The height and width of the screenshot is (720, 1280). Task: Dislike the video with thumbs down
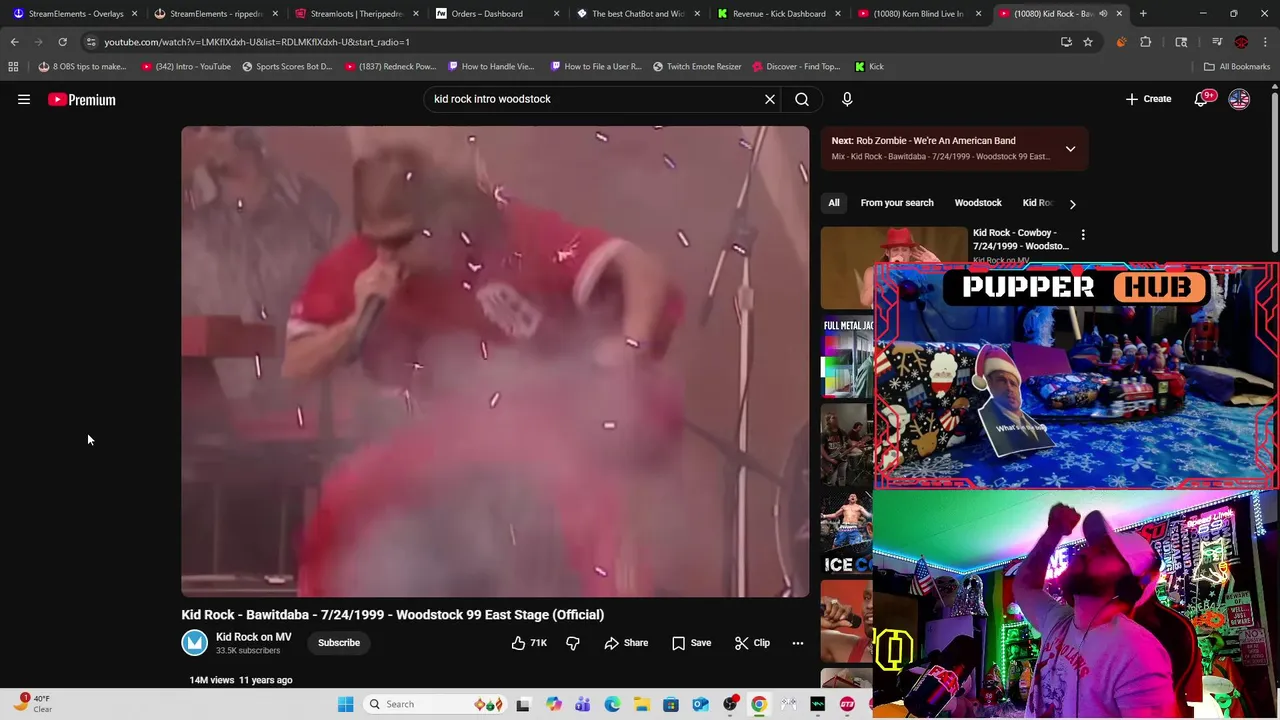click(x=573, y=643)
